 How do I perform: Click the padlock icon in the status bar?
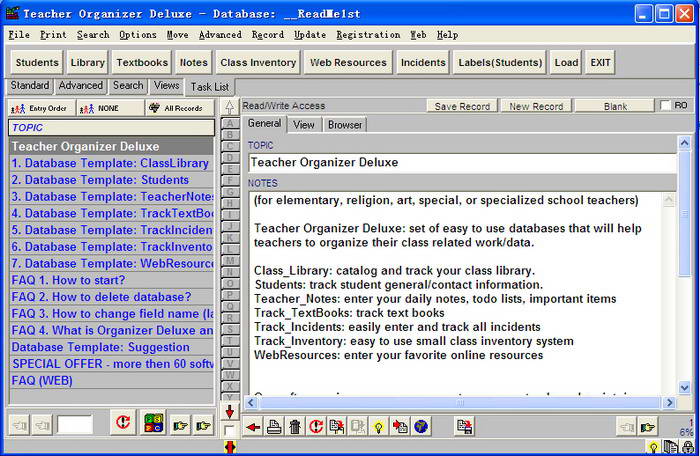(x=688, y=447)
